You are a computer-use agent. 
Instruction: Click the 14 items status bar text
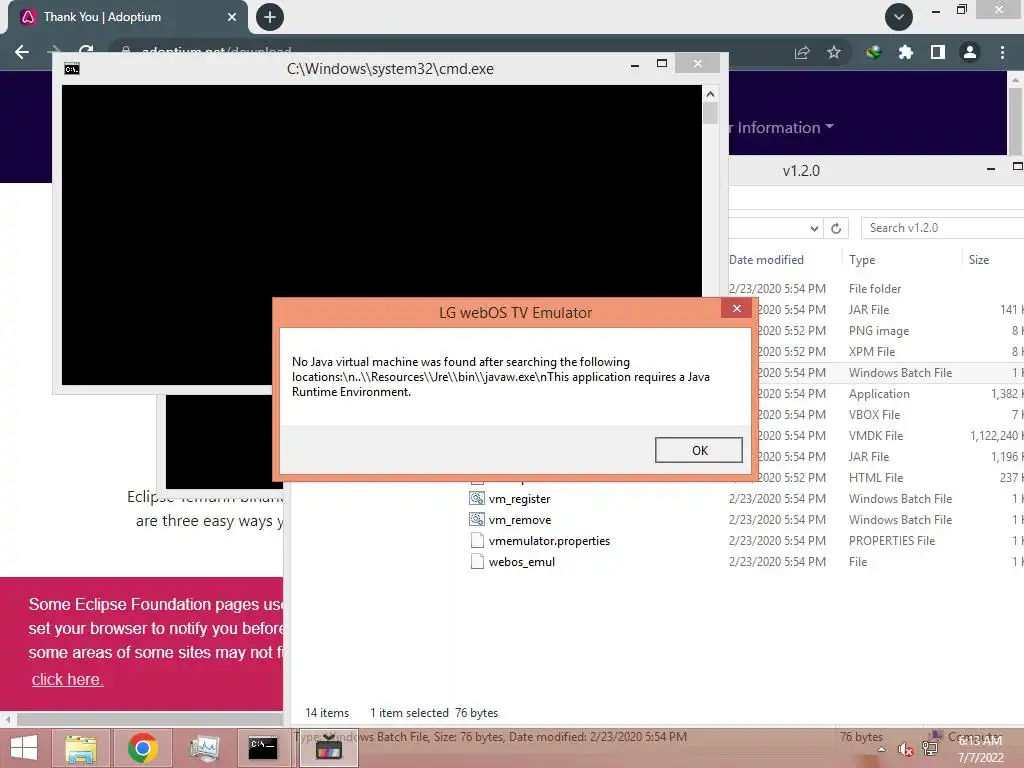[327, 713]
